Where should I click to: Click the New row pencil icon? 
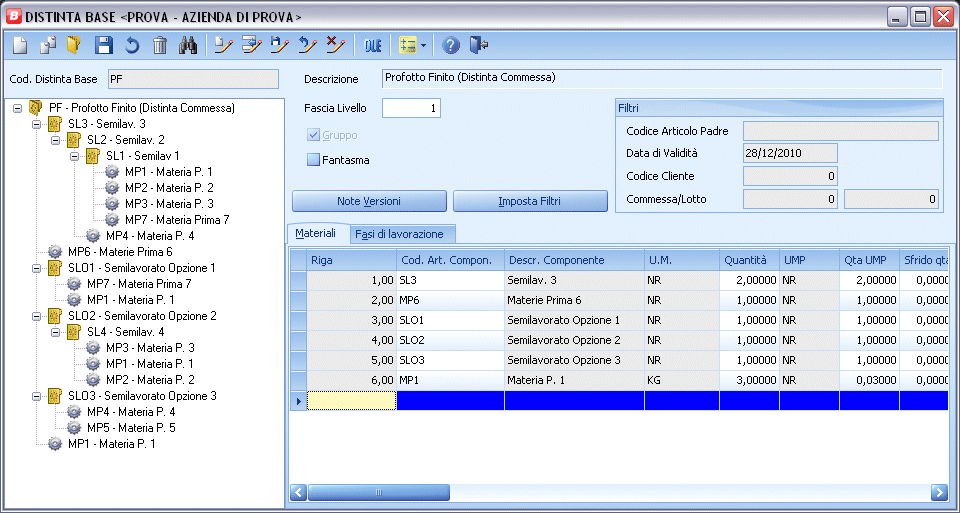[x=223, y=45]
